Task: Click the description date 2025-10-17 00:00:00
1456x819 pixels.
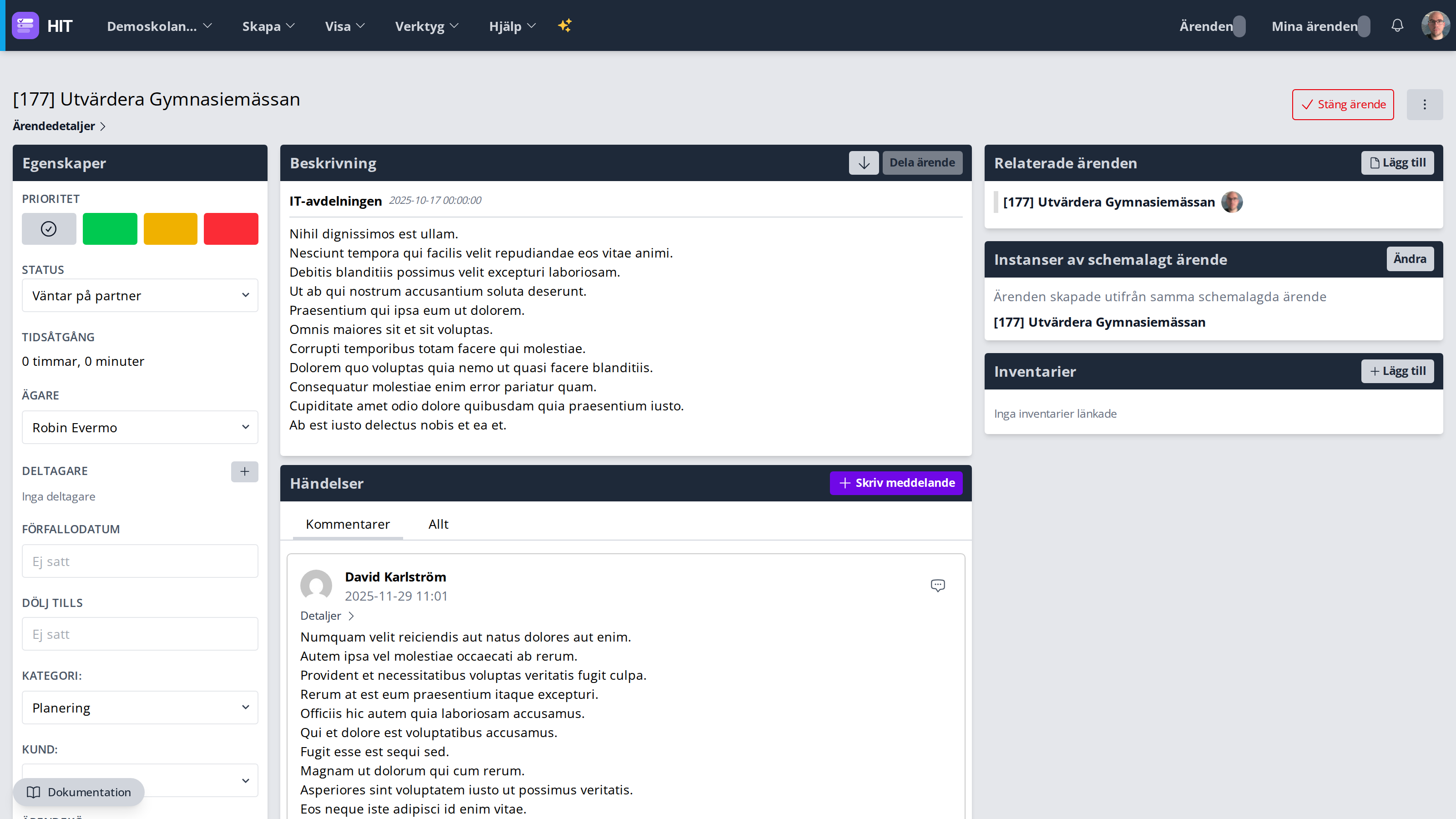Action: (x=435, y=200)
